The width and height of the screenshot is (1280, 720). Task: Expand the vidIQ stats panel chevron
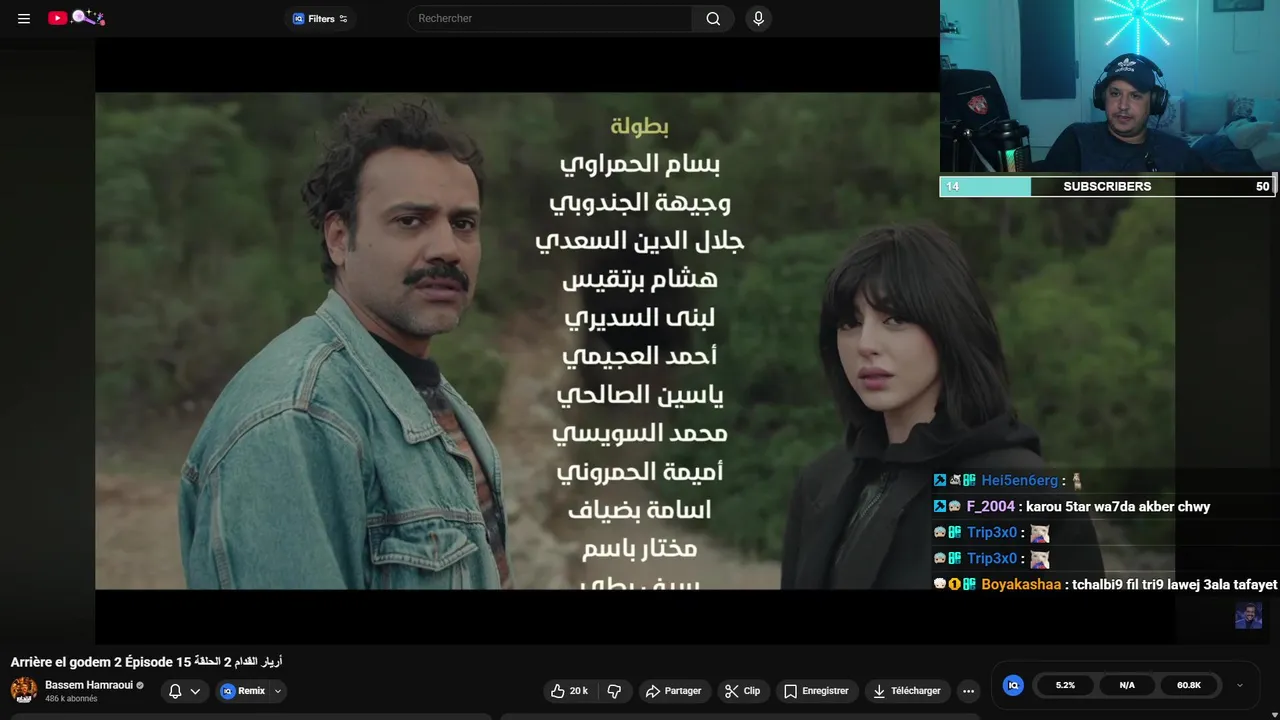point(1240,685)
